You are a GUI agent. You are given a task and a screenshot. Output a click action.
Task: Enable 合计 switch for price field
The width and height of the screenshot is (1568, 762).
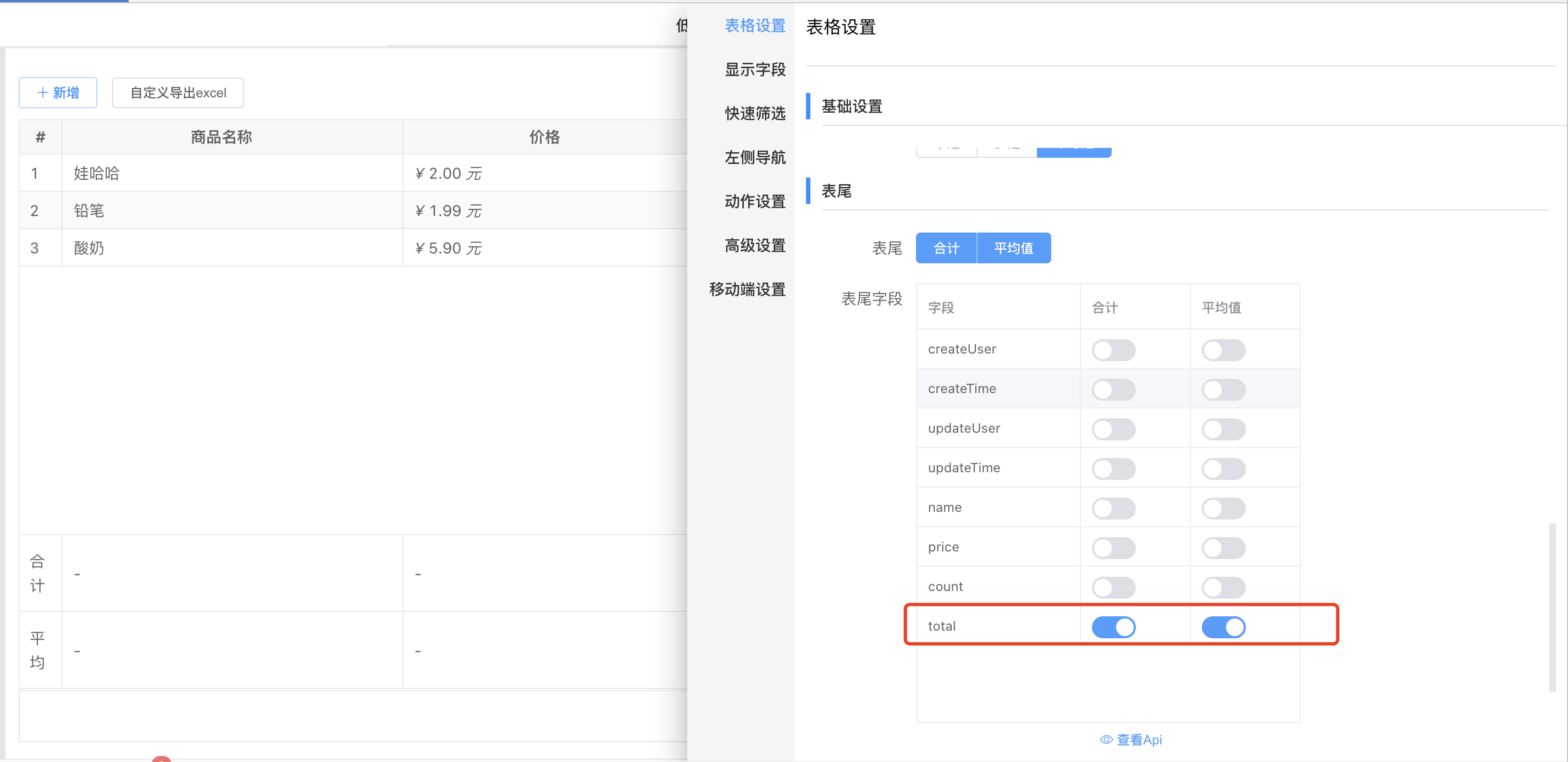click(x=1113, y=548)
